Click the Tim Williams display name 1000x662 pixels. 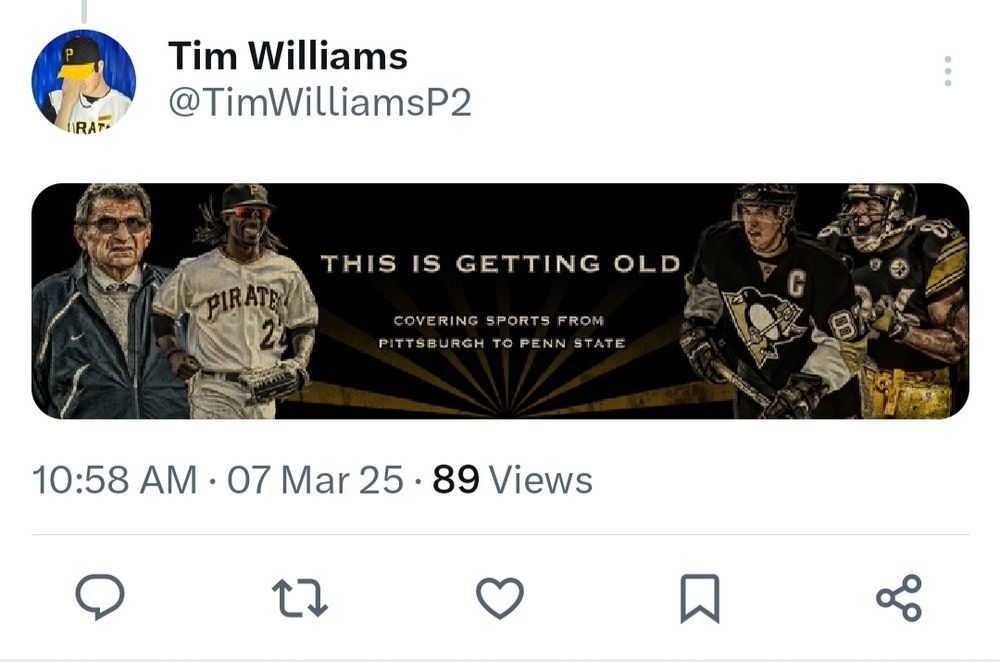click(x=288, y=56)
